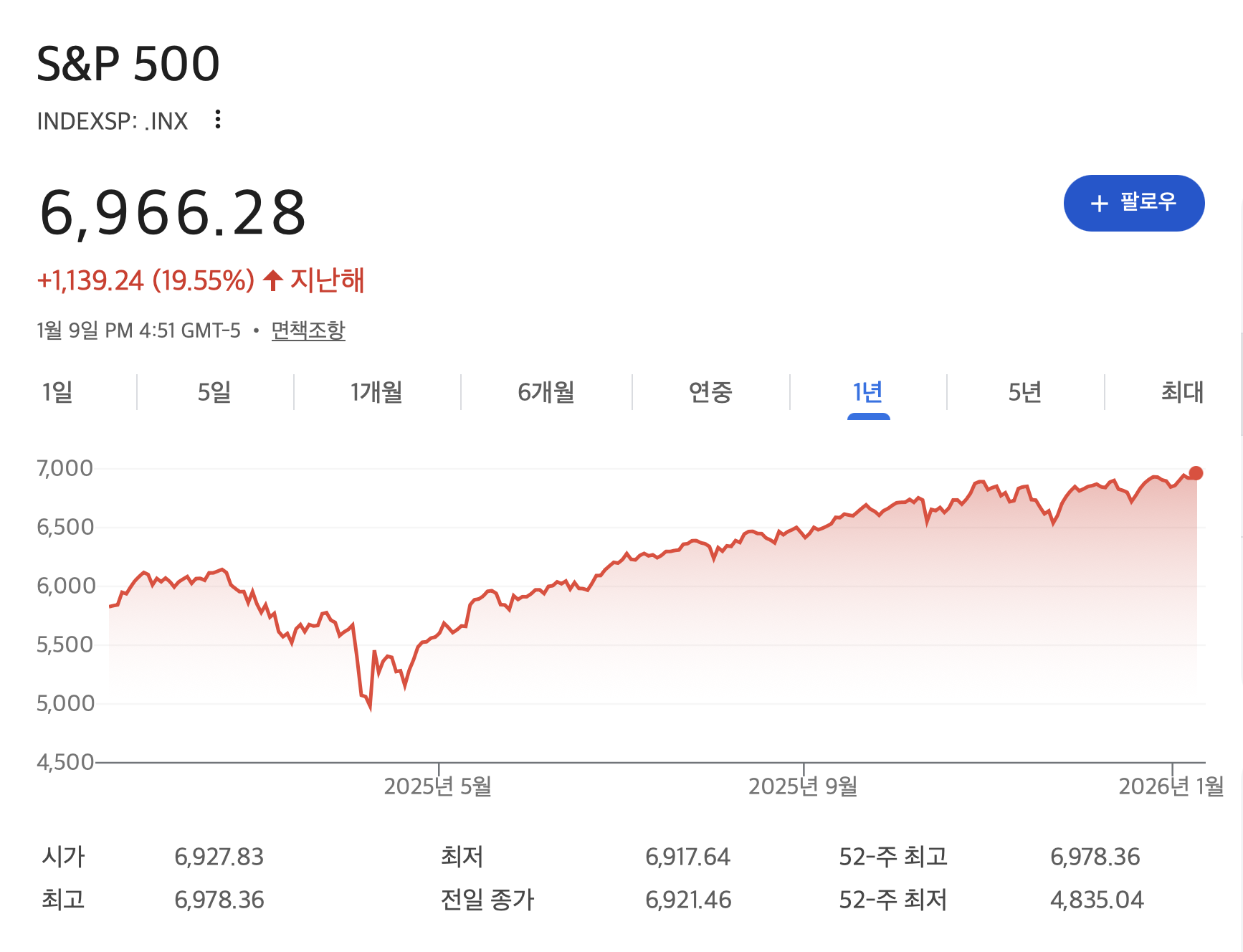Click the red dot ending the chart line

[x=1196, y=473]
